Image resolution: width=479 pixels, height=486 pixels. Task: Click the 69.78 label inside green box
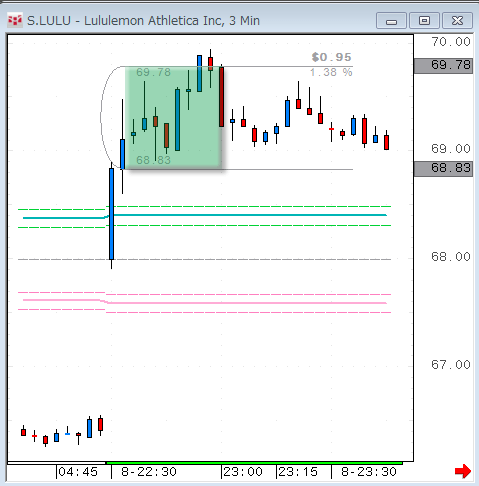pos(154,72)
